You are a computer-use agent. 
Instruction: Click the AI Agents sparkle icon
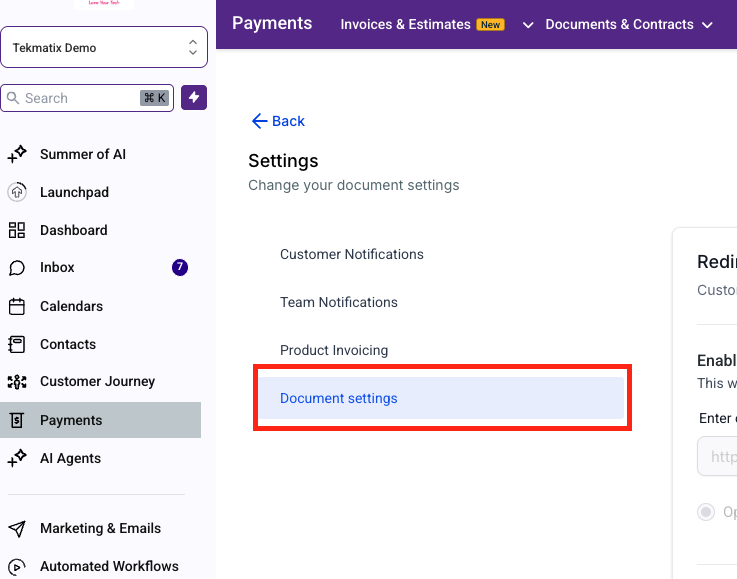tap(17, 458)
